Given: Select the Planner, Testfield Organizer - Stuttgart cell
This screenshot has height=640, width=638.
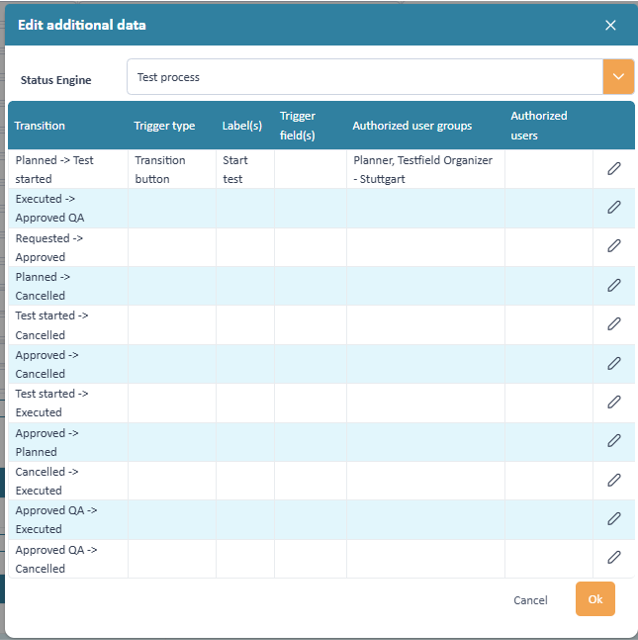Looking at the screenshot, I should click(426, 169).
